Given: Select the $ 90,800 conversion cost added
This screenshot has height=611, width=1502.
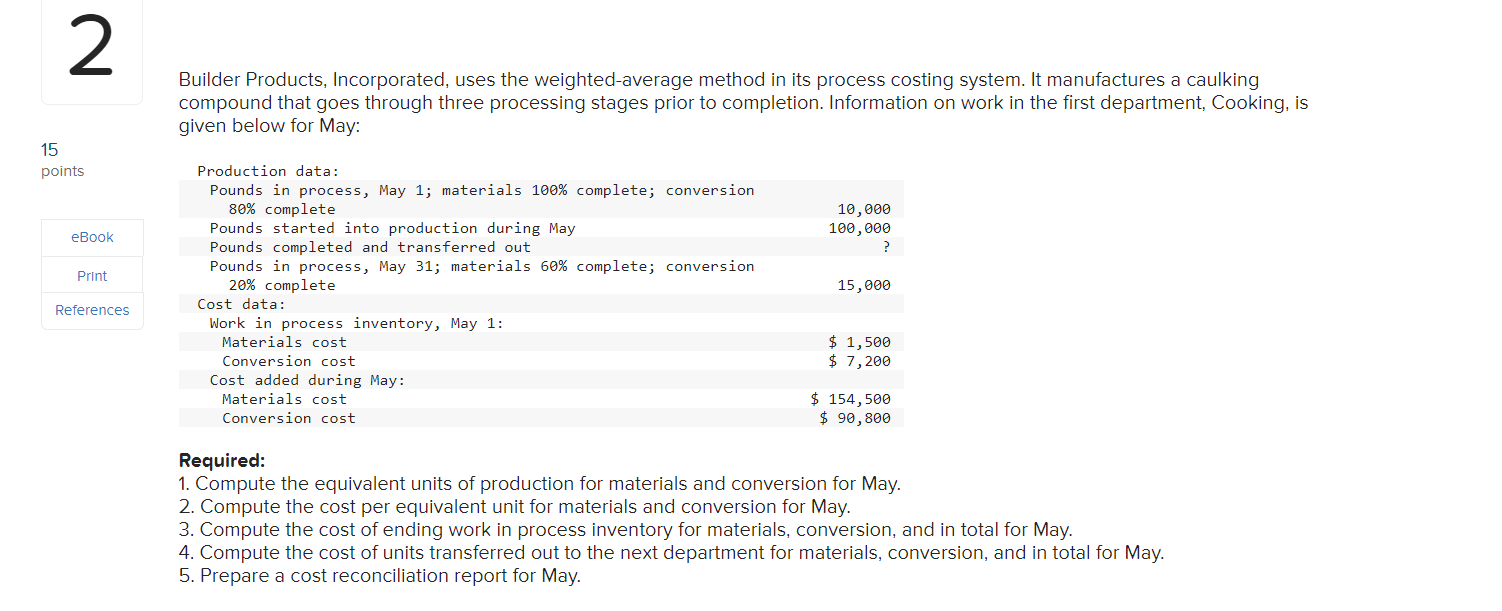Looking at the screenshot, I should (x=854, y=418).
